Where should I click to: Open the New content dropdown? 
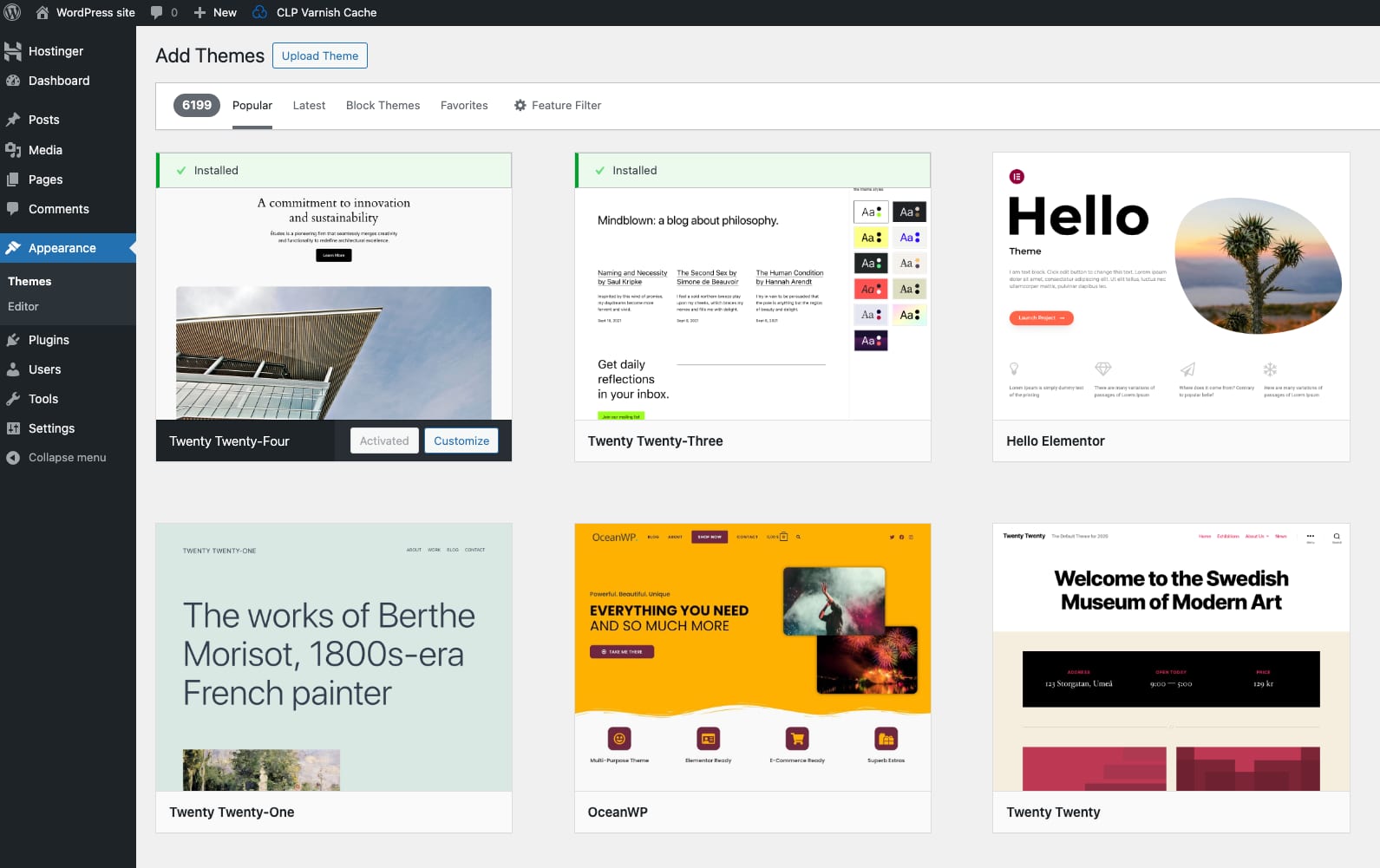(215, 12)
